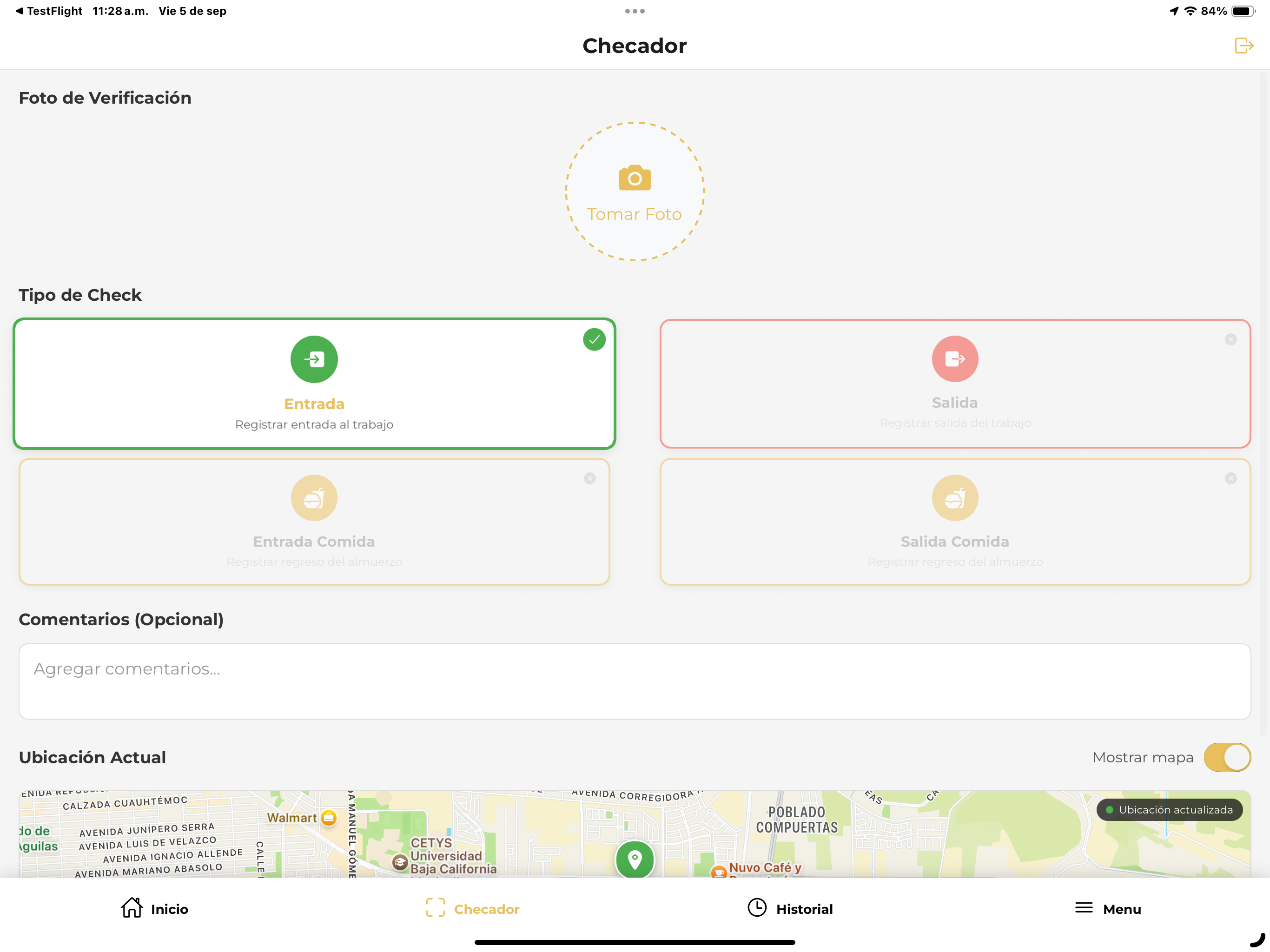Tap the Foto de Verificación heading
Viewport: 1270px width, 952px height.
(x=105, y=98)
